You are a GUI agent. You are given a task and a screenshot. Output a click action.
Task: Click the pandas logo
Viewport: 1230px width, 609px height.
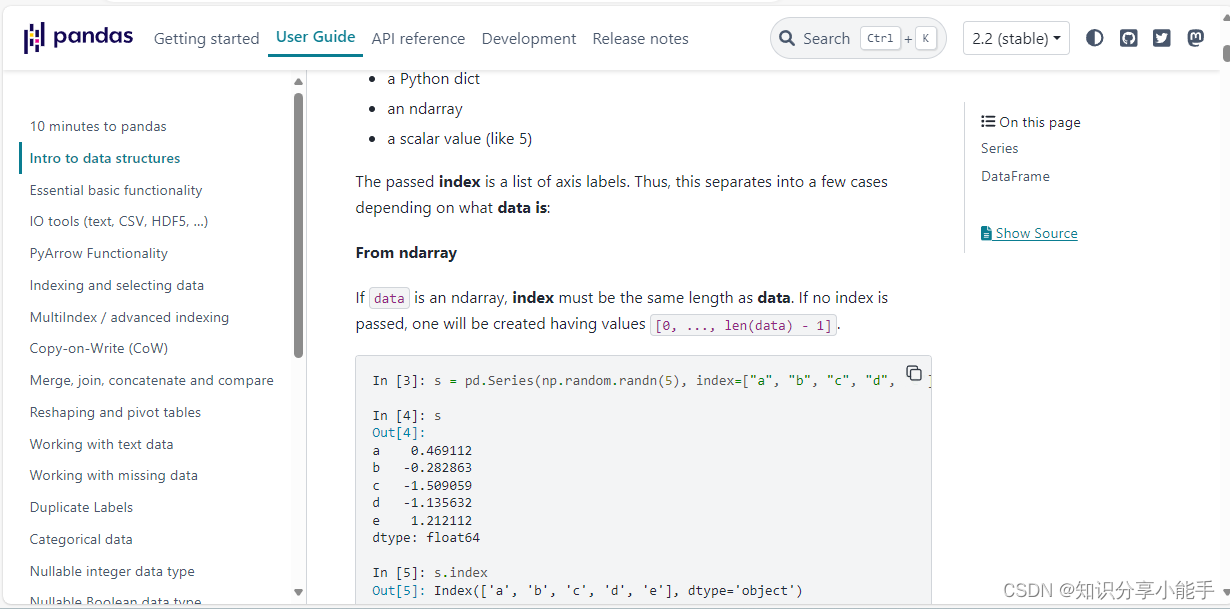click(78, 38)
